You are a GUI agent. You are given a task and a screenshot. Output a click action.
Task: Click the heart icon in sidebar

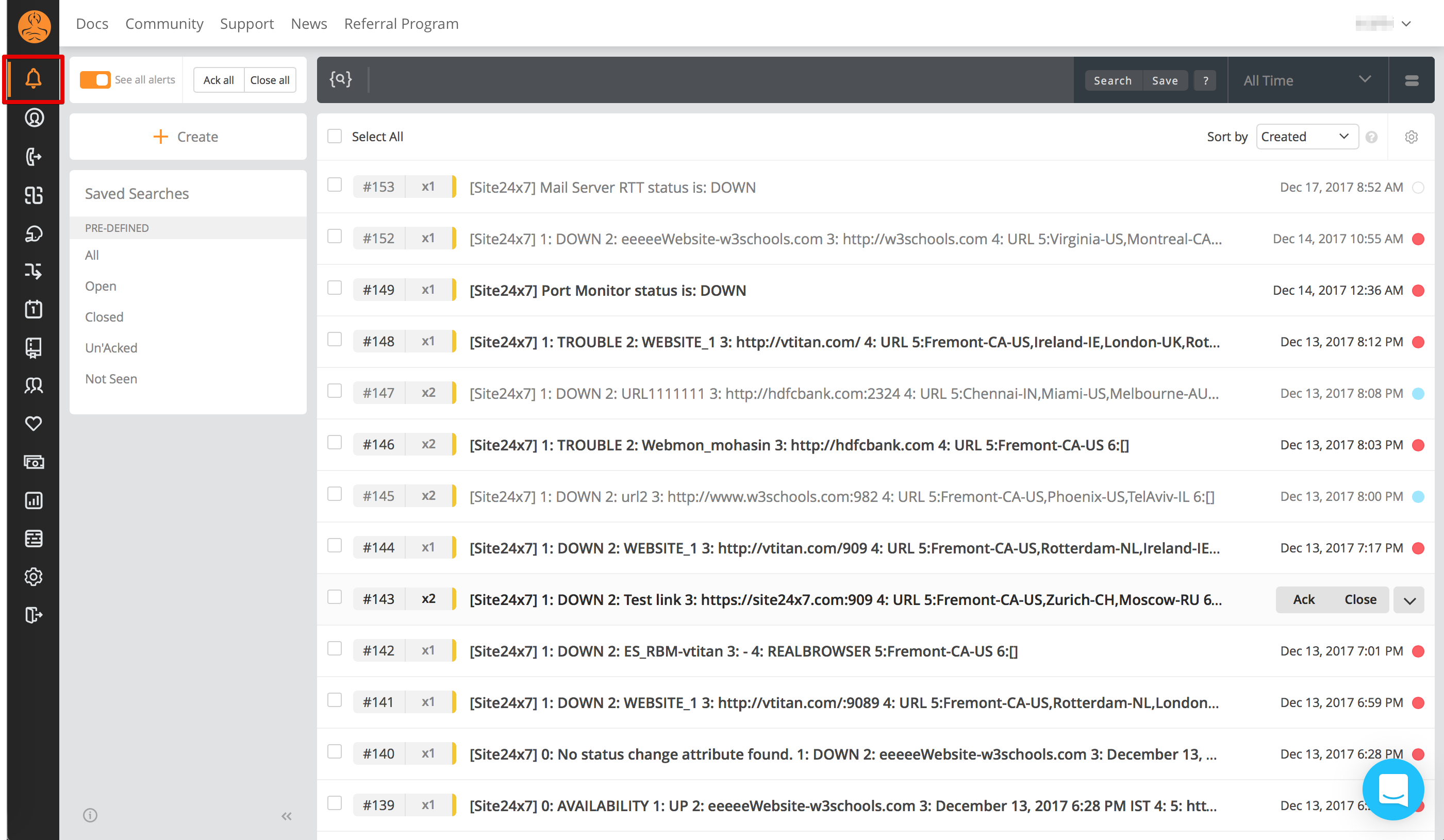click(x=33, y=424)
